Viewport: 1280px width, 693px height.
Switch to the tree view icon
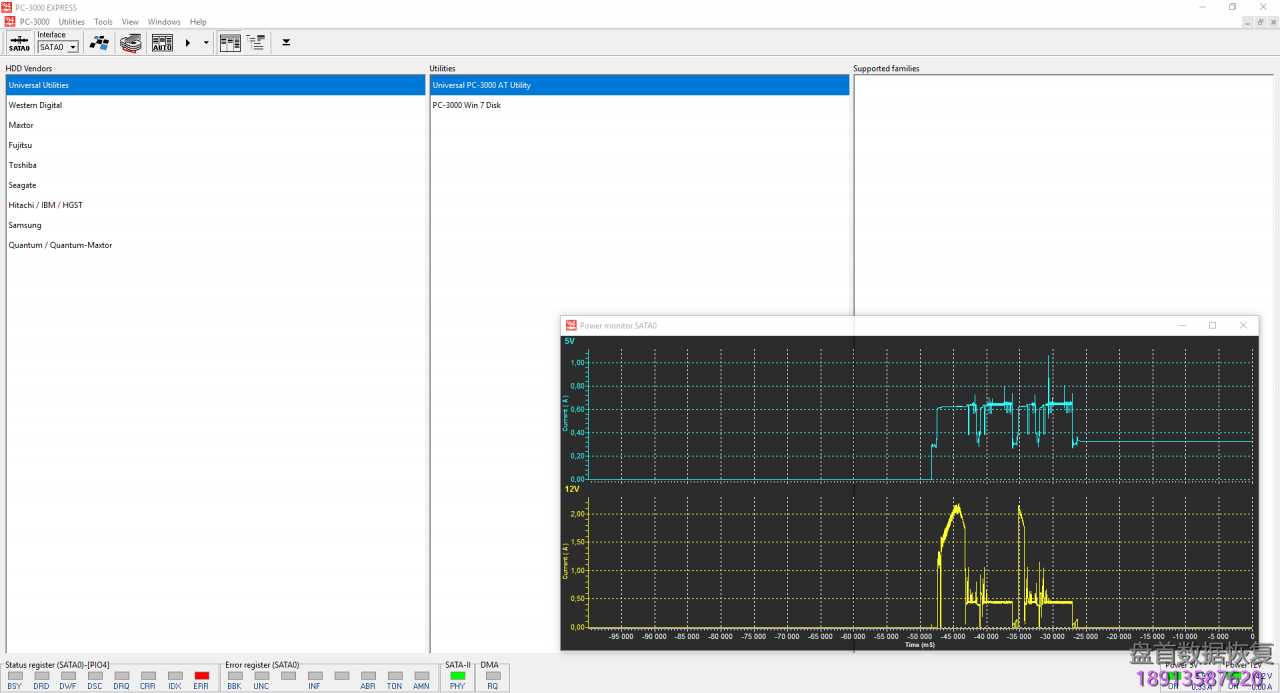[x=256, y=43]
